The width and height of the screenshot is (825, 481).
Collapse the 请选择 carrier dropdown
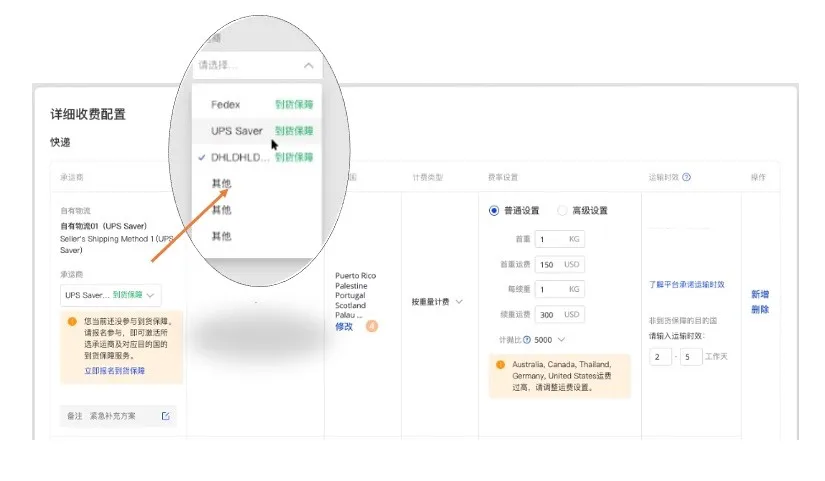click(x=308, y=66)
